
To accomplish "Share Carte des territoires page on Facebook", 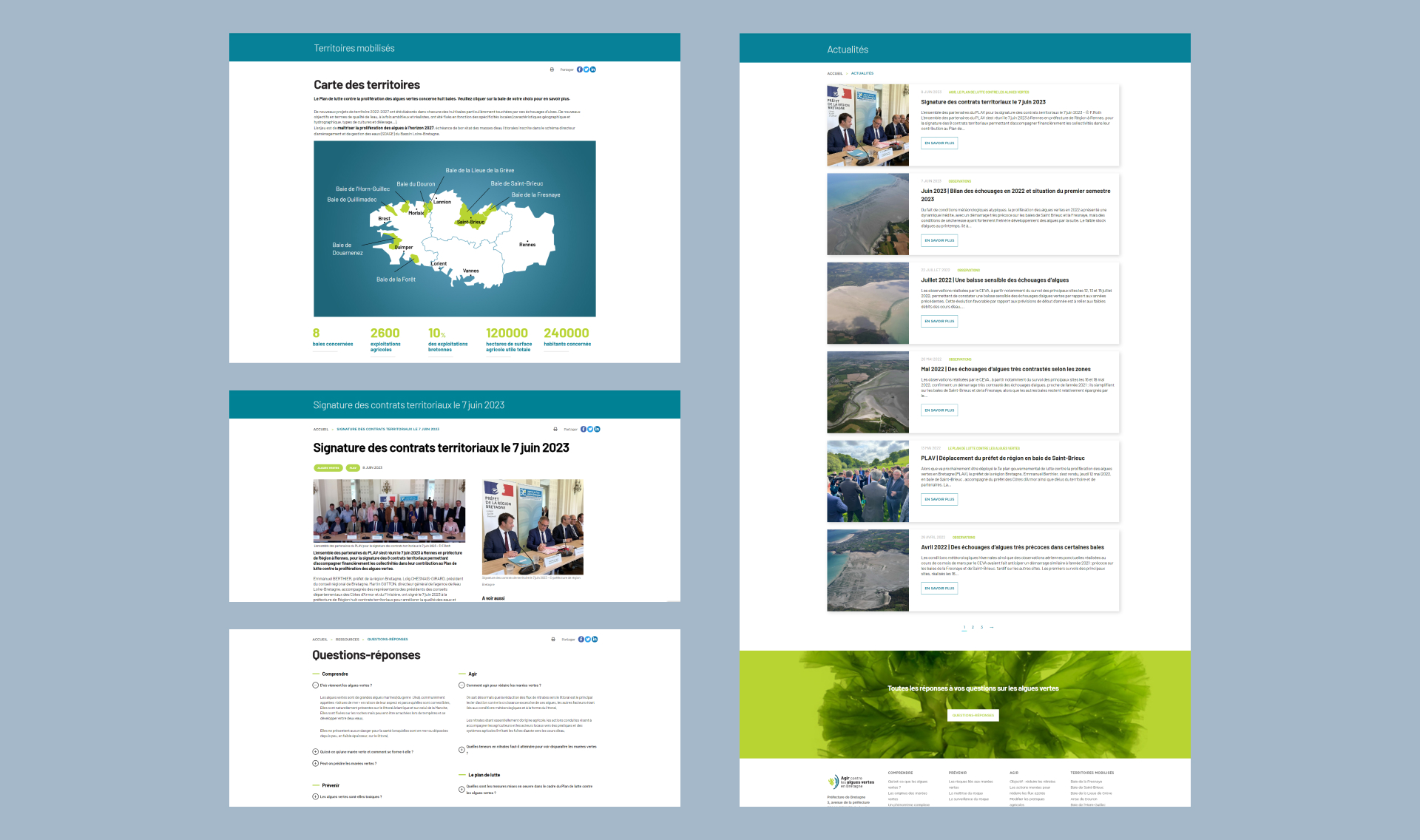I will (580, 70).
